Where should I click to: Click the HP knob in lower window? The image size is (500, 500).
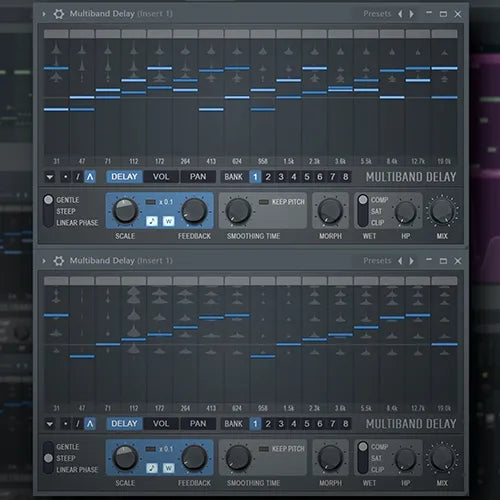(x=405, y=459)
